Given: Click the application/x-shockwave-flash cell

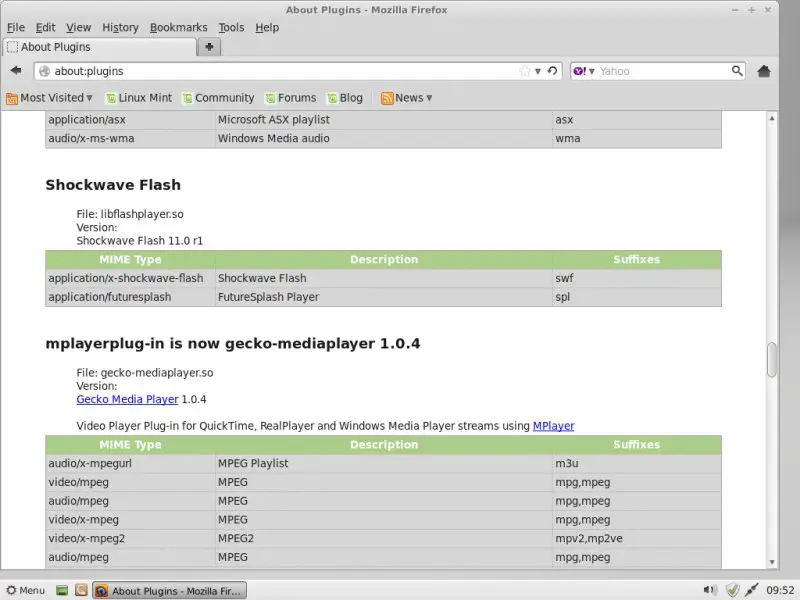Looking at the screenshot, I should (130, 278).
